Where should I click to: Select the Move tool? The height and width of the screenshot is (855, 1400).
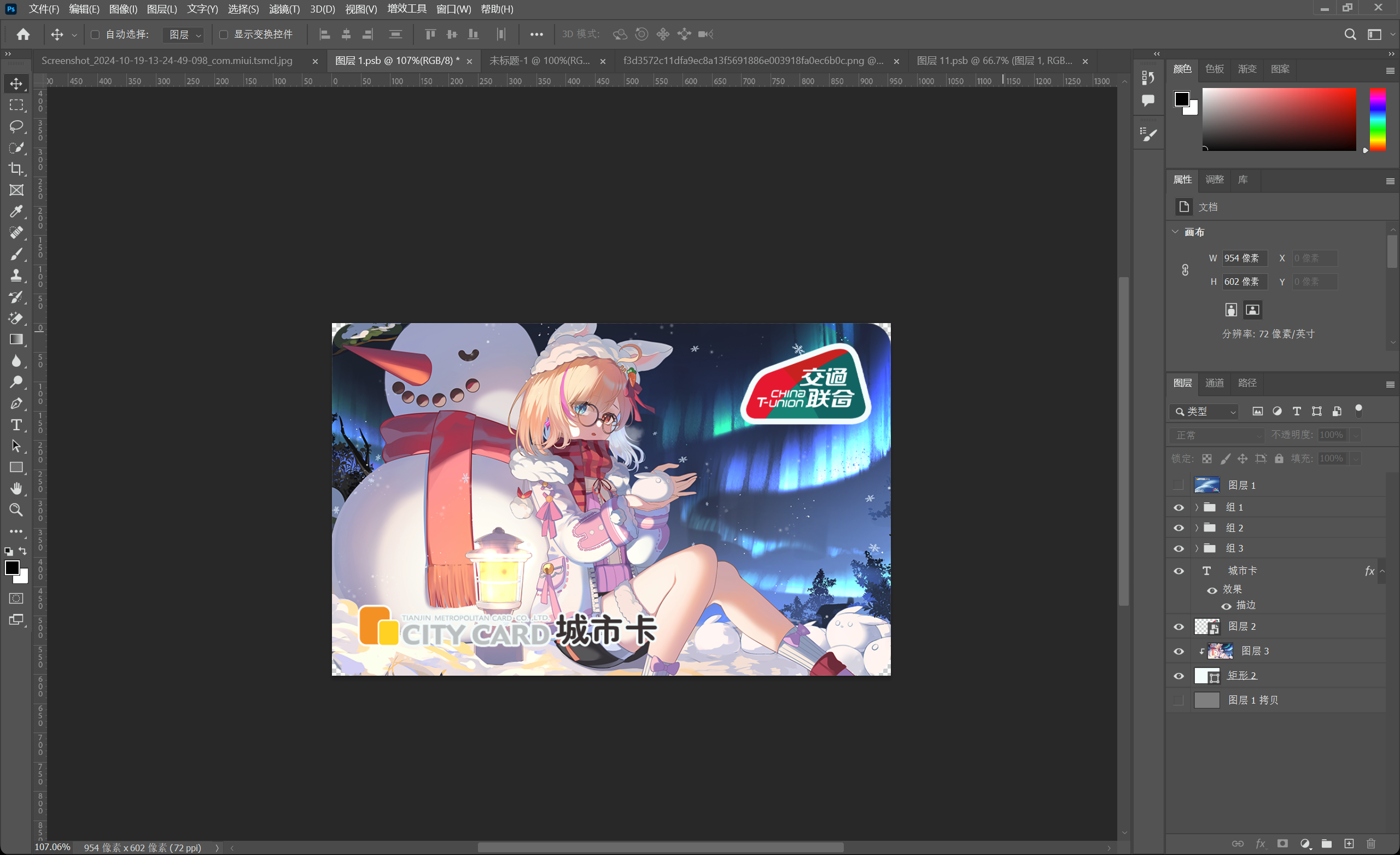(16, 84)
